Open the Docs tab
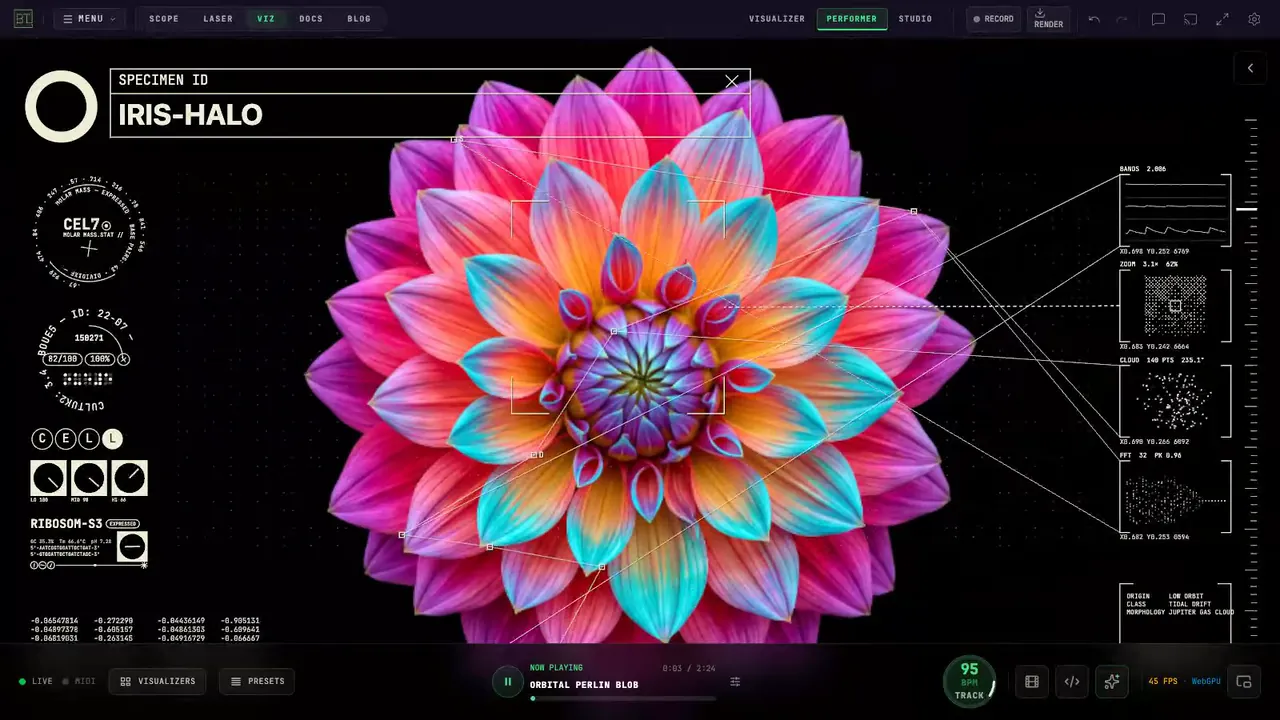 click(311, 19)
